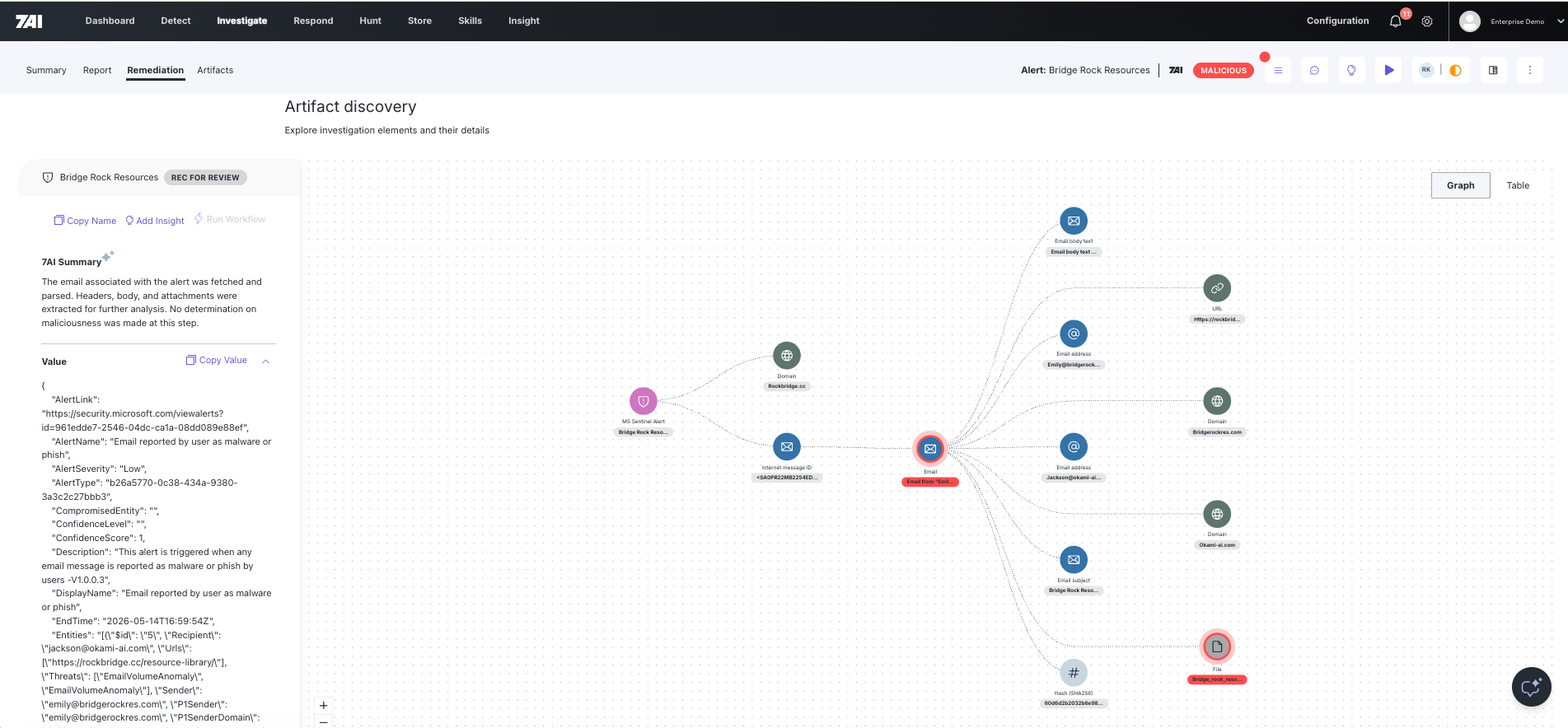The width and height of the screenshot is (1568, 728).
Task: Select the Rockbridge.cc domain node
Action: point(787,356)
